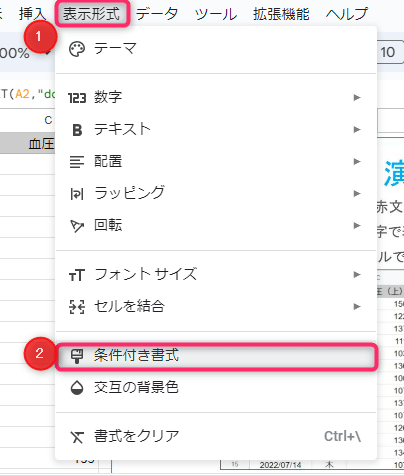
Task: Open the 表示形式 menu
Action: [92, 14]
